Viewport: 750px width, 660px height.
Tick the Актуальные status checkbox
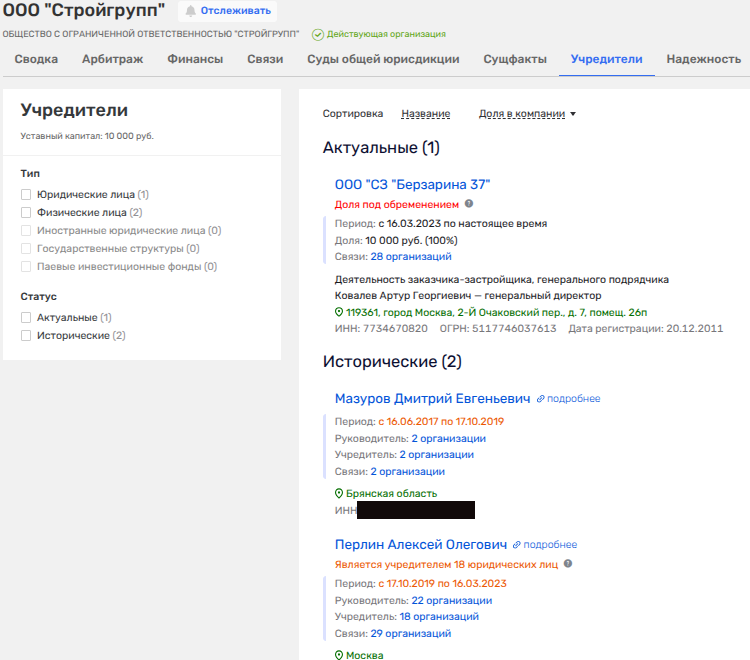pos(27,318)
